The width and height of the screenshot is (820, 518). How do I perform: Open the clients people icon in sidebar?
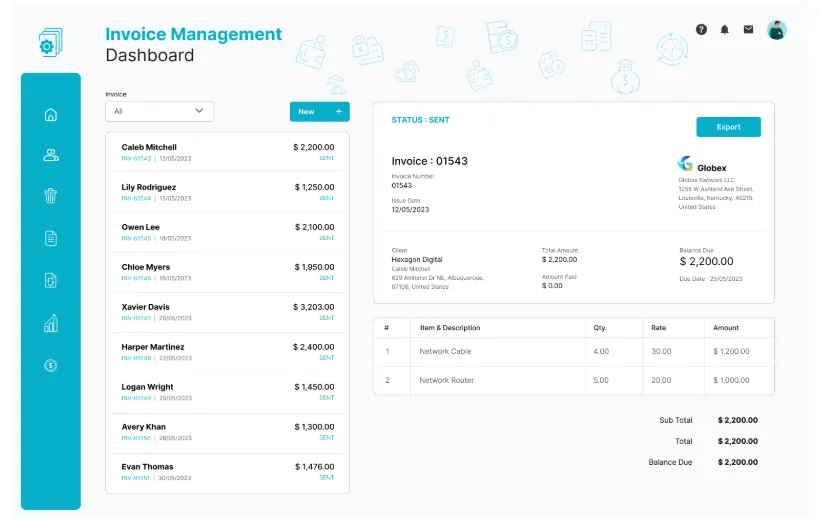tap(51, 155)
